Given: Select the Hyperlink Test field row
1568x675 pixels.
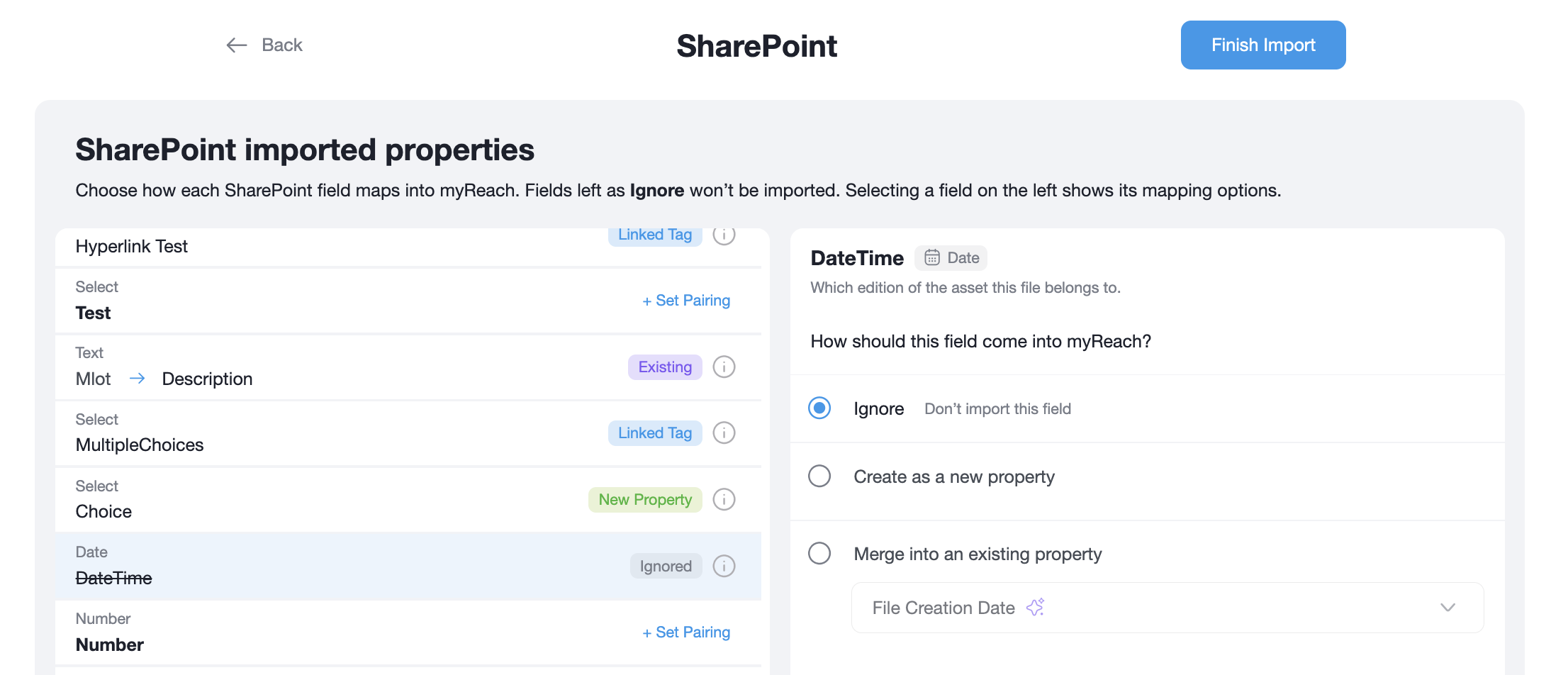Looking at the screenshot, I should click(408, 247).
